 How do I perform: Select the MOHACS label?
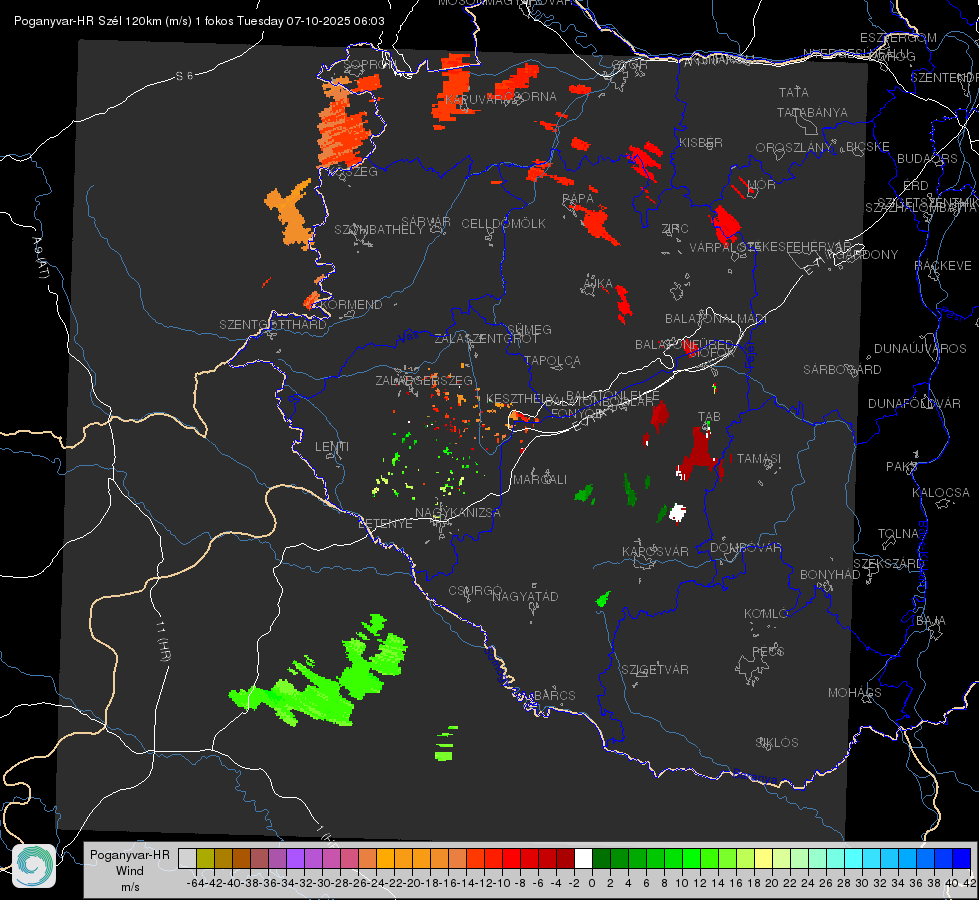click(855, 693)
